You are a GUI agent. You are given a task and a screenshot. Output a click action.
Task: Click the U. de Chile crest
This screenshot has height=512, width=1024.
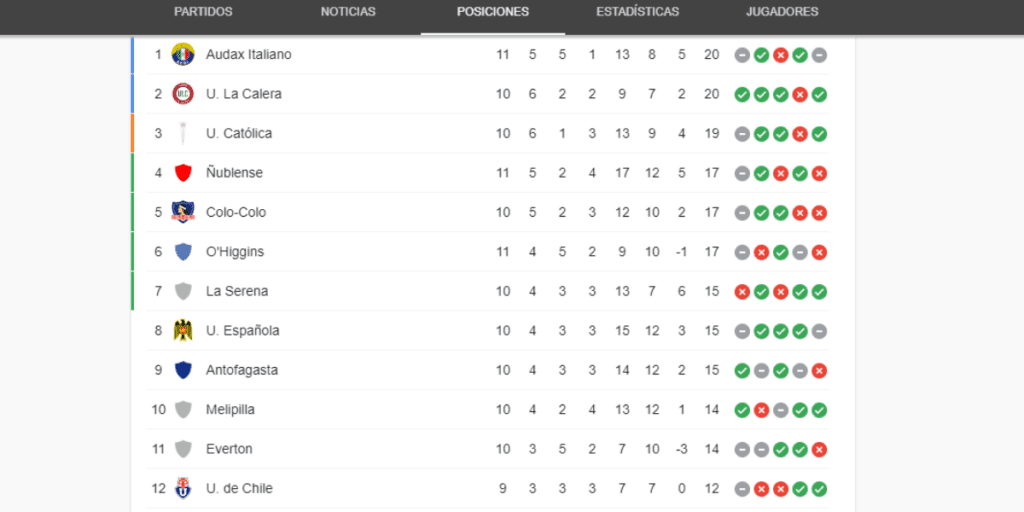183,488
